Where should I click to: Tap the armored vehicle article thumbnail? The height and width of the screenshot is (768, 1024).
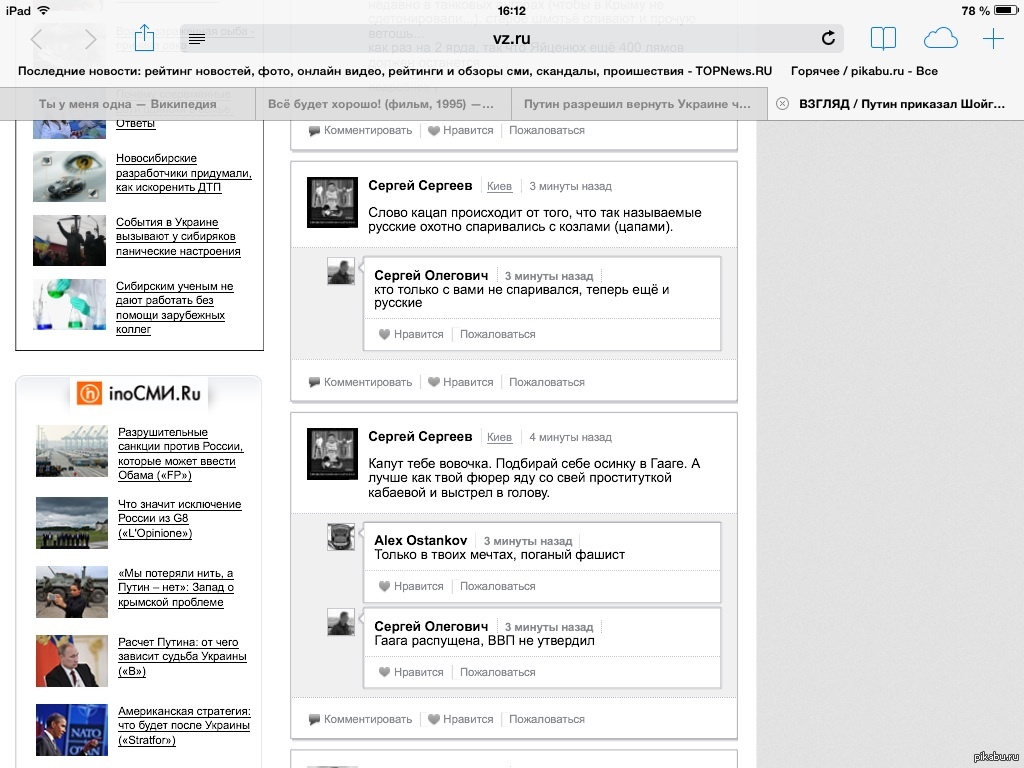[x=72, y=592]
